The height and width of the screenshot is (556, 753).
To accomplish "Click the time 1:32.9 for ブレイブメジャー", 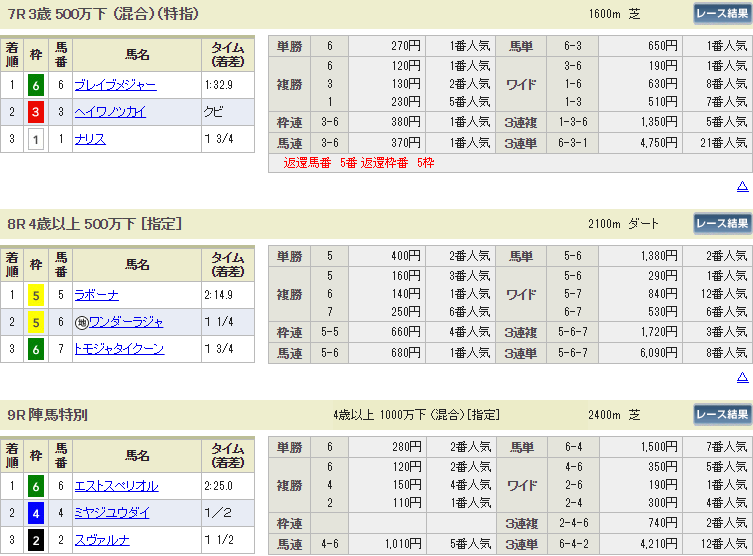I will tap(219, 85).
